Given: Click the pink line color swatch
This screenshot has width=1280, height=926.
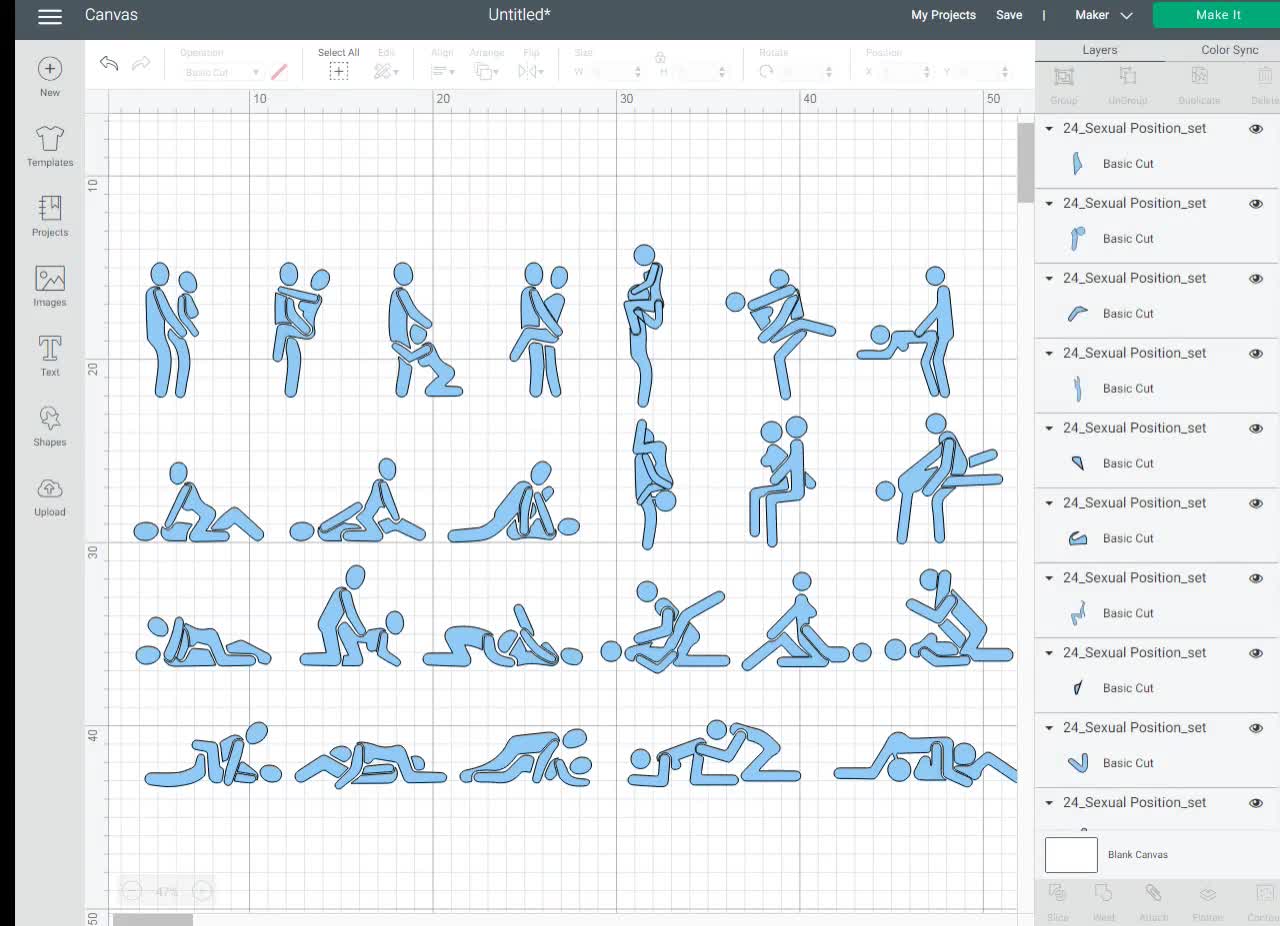Looking at the screenshot, I should 279,72.
